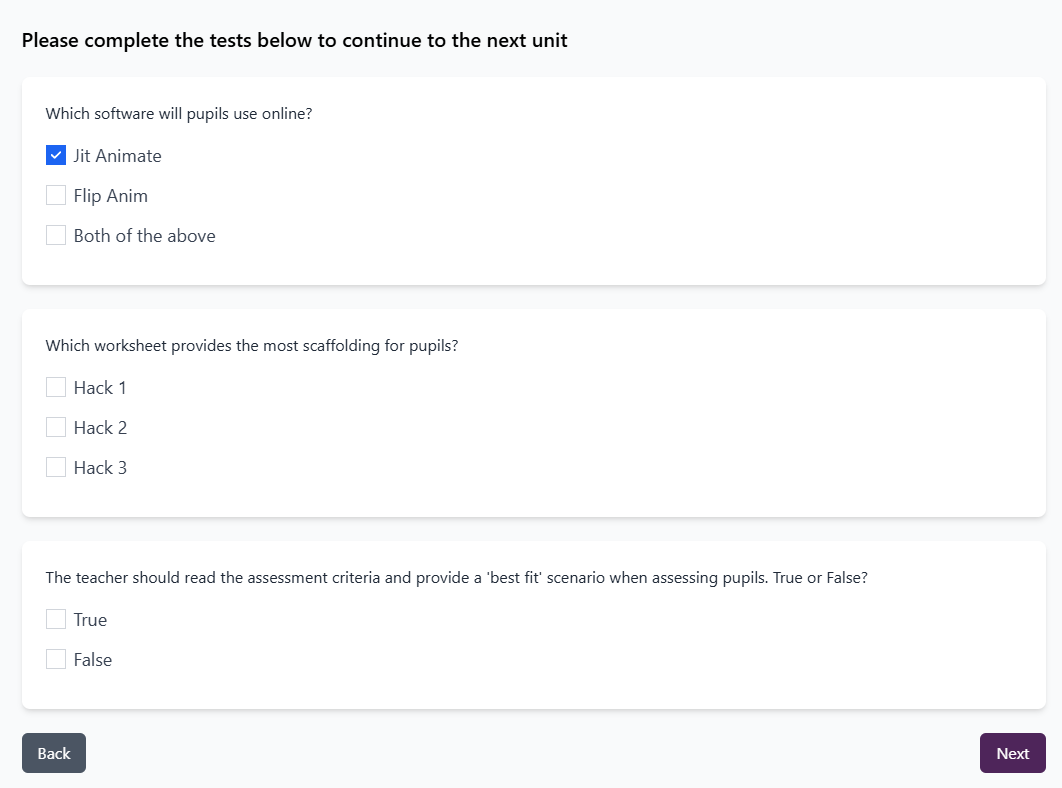Check the 'Both of the above' box
Image resolution: width=1062 pixels, height=788 pixels.
click(56, 236)
